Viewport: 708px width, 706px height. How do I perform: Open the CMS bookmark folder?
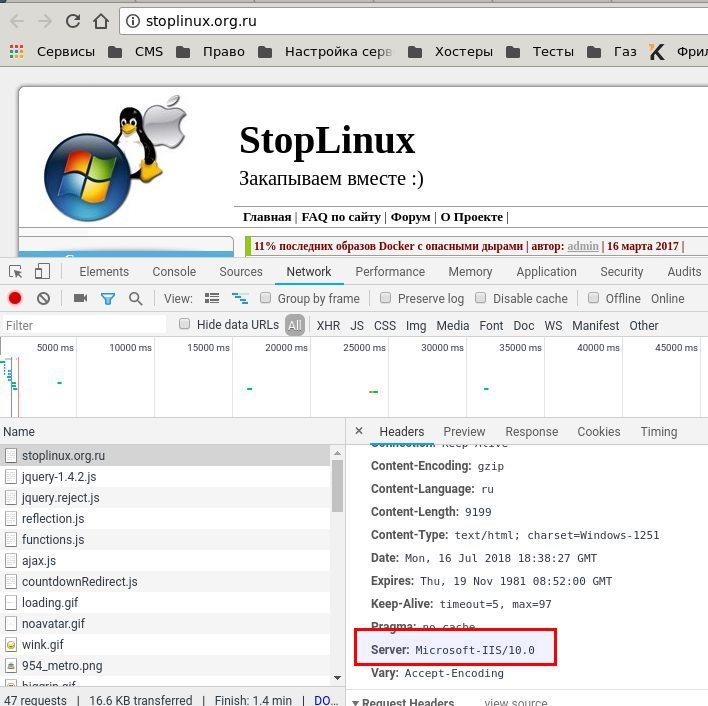tap(135, 52)
